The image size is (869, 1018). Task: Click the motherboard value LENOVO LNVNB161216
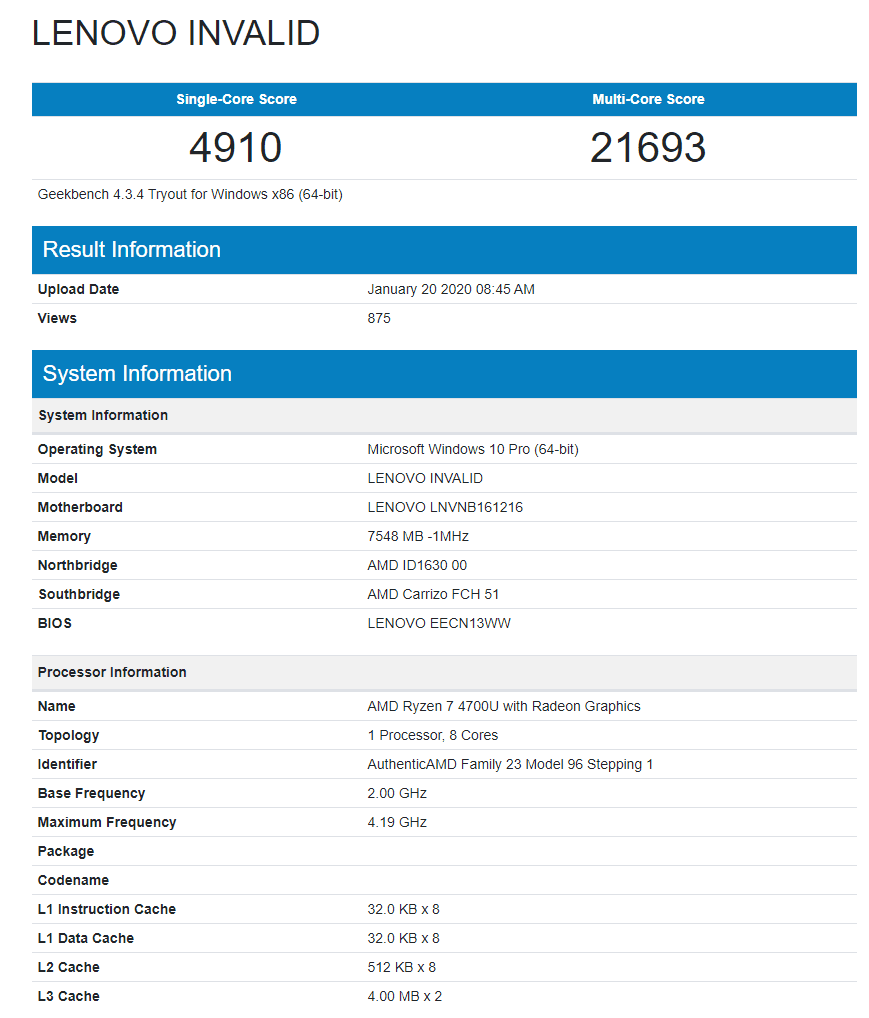[x=445, y=507]
